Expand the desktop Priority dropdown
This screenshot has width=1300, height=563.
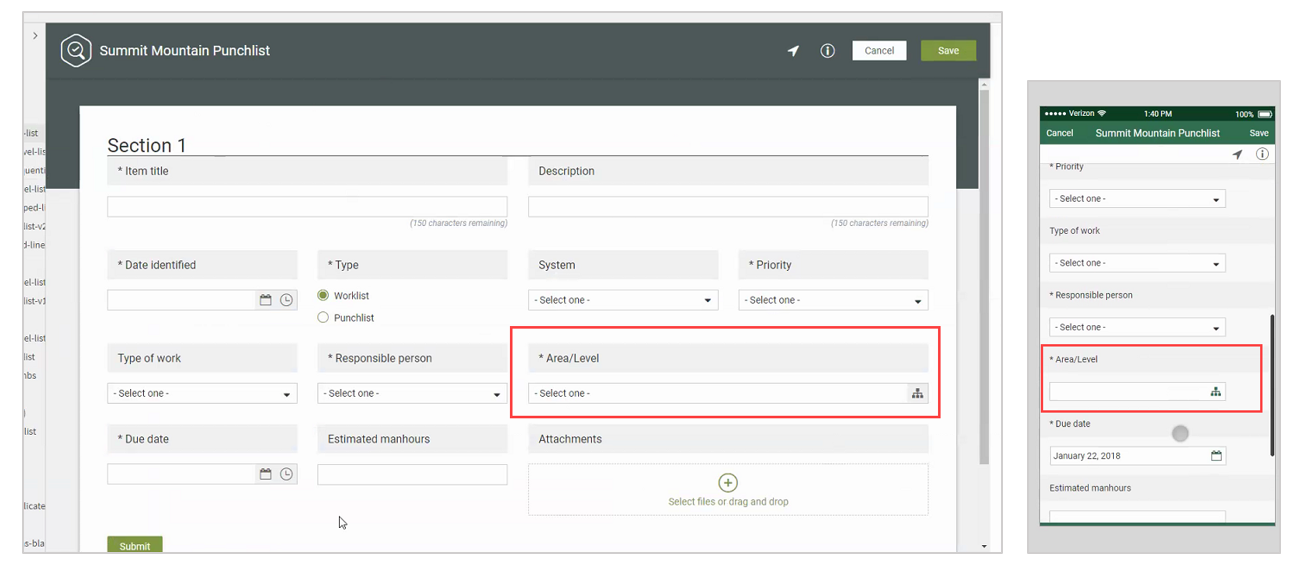pos(832,300)
